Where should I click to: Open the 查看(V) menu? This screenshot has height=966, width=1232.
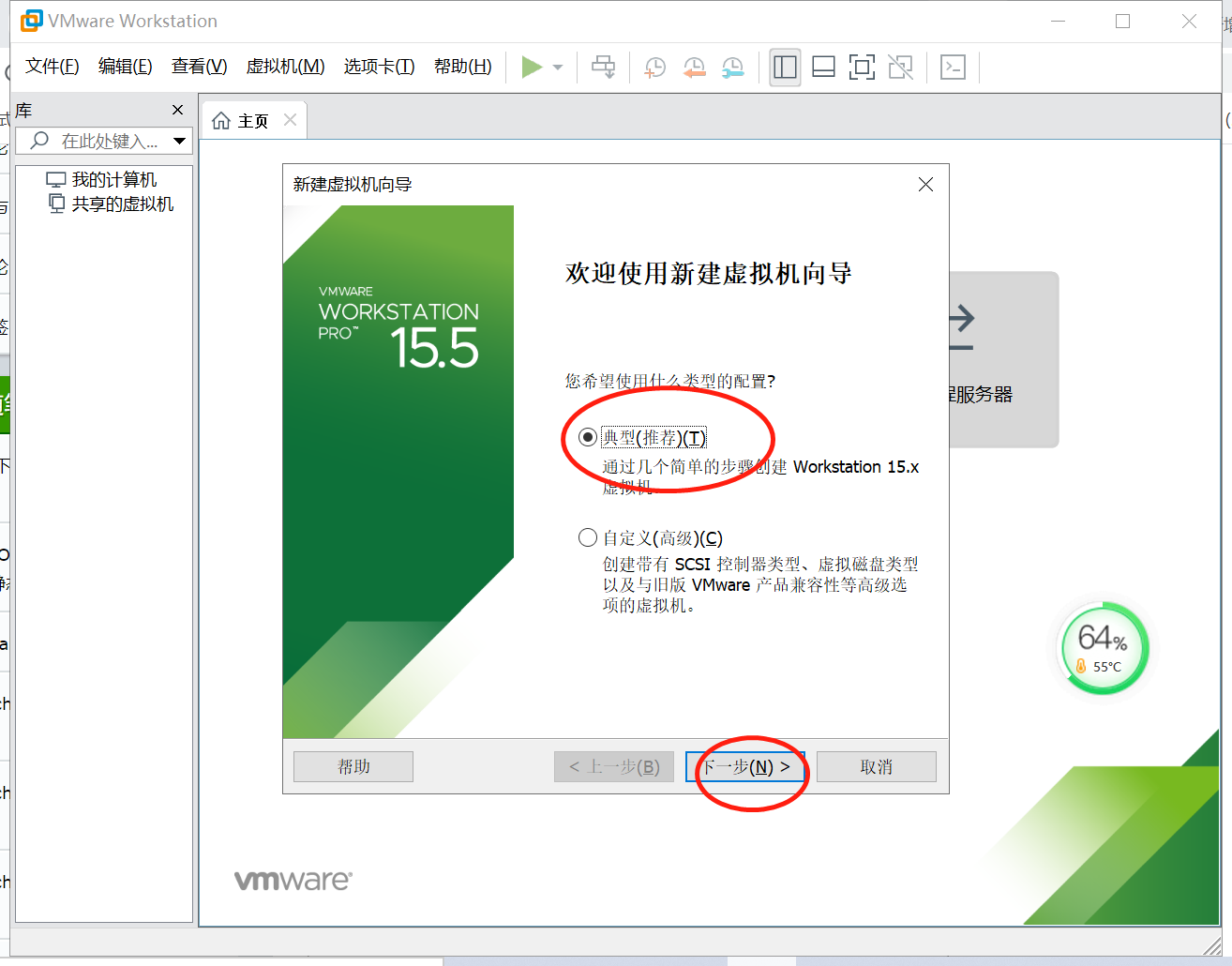pos(199,67)
